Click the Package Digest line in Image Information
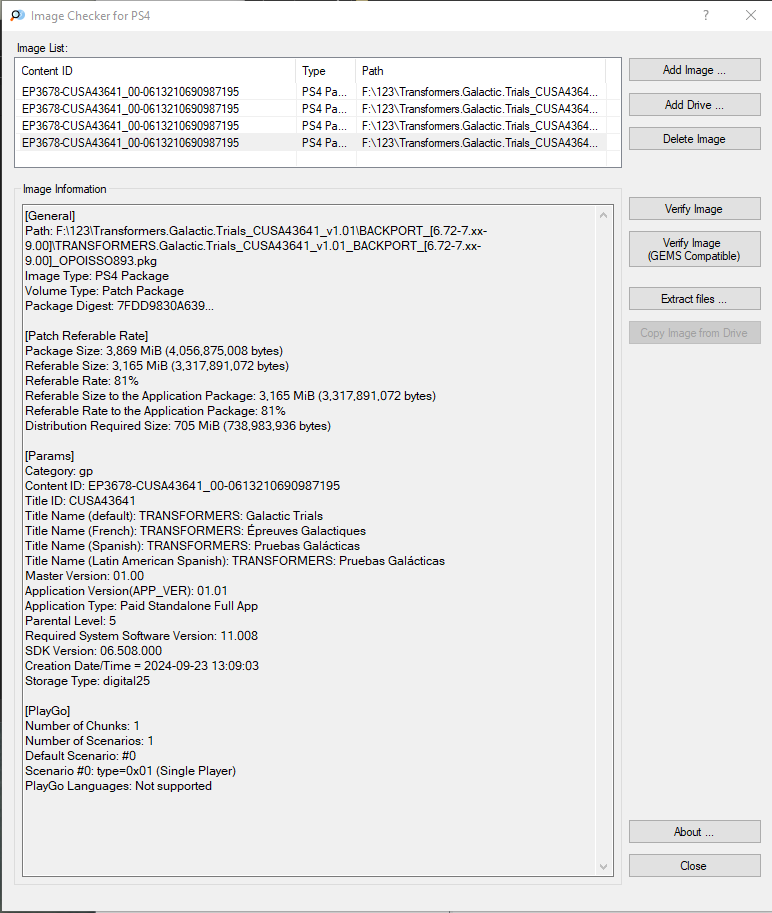 point(119,306)
